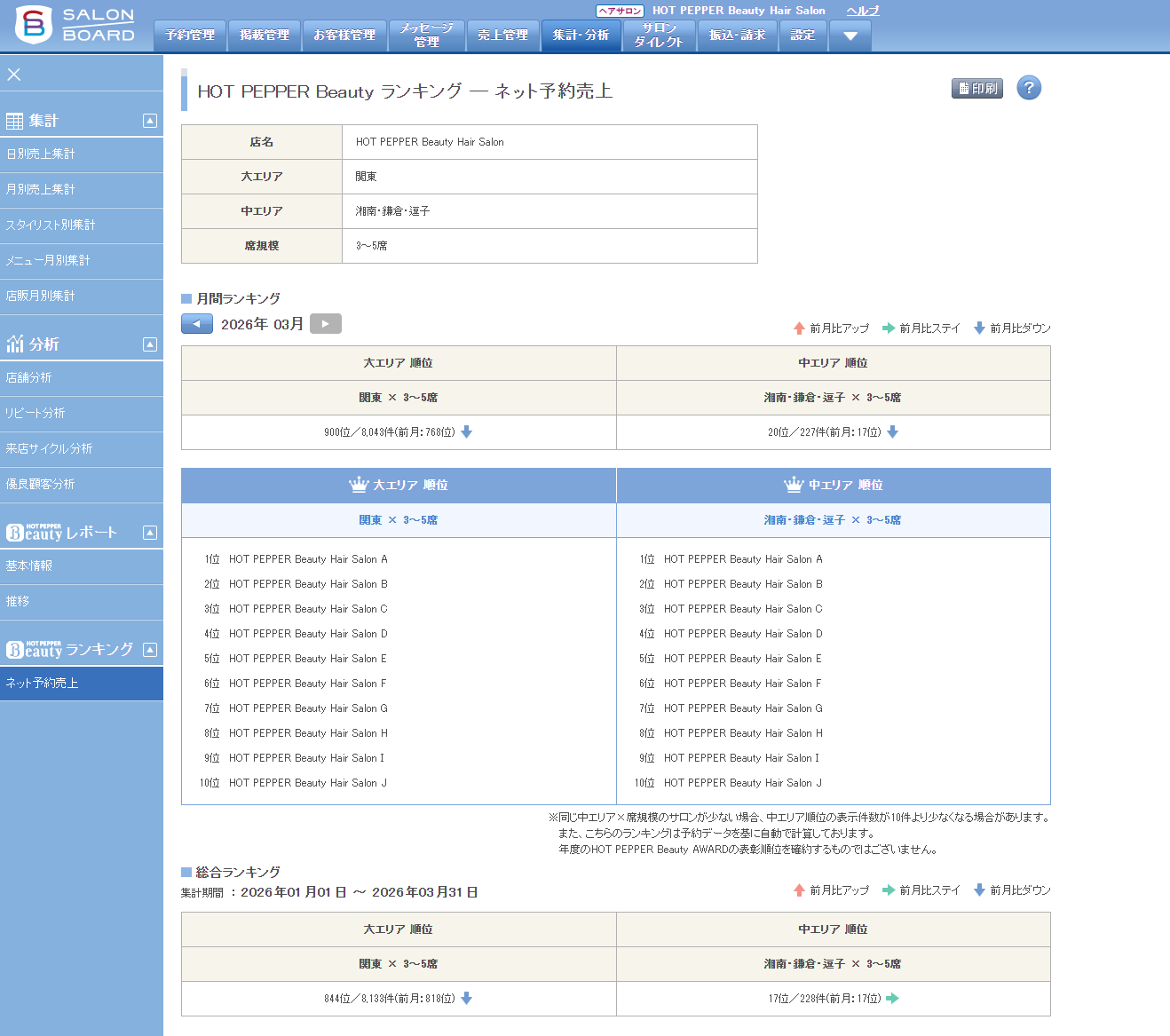Click overall legend 前月比アップ red arrow

pyautogui.click(x=799, y=890)
